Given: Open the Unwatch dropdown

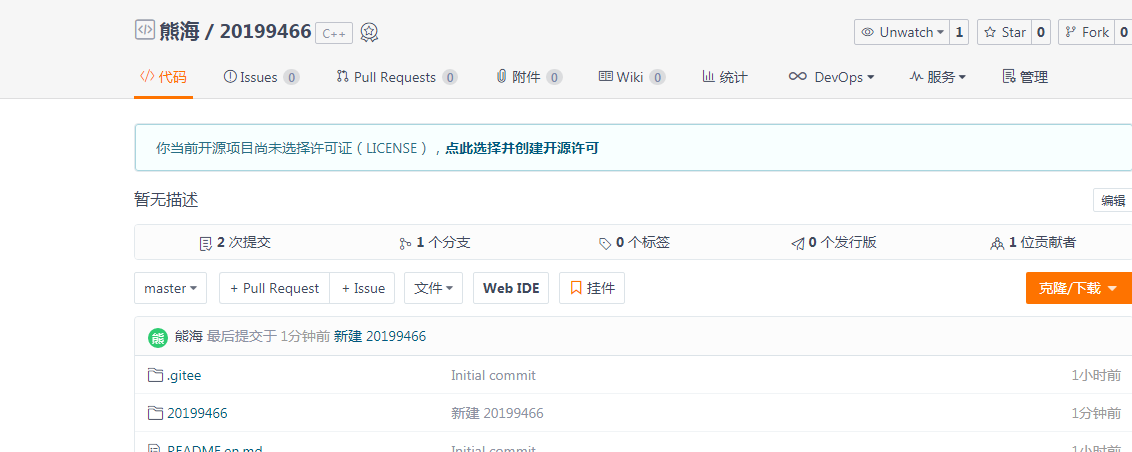Looking at the screenshot, I should tap(902, 32).
